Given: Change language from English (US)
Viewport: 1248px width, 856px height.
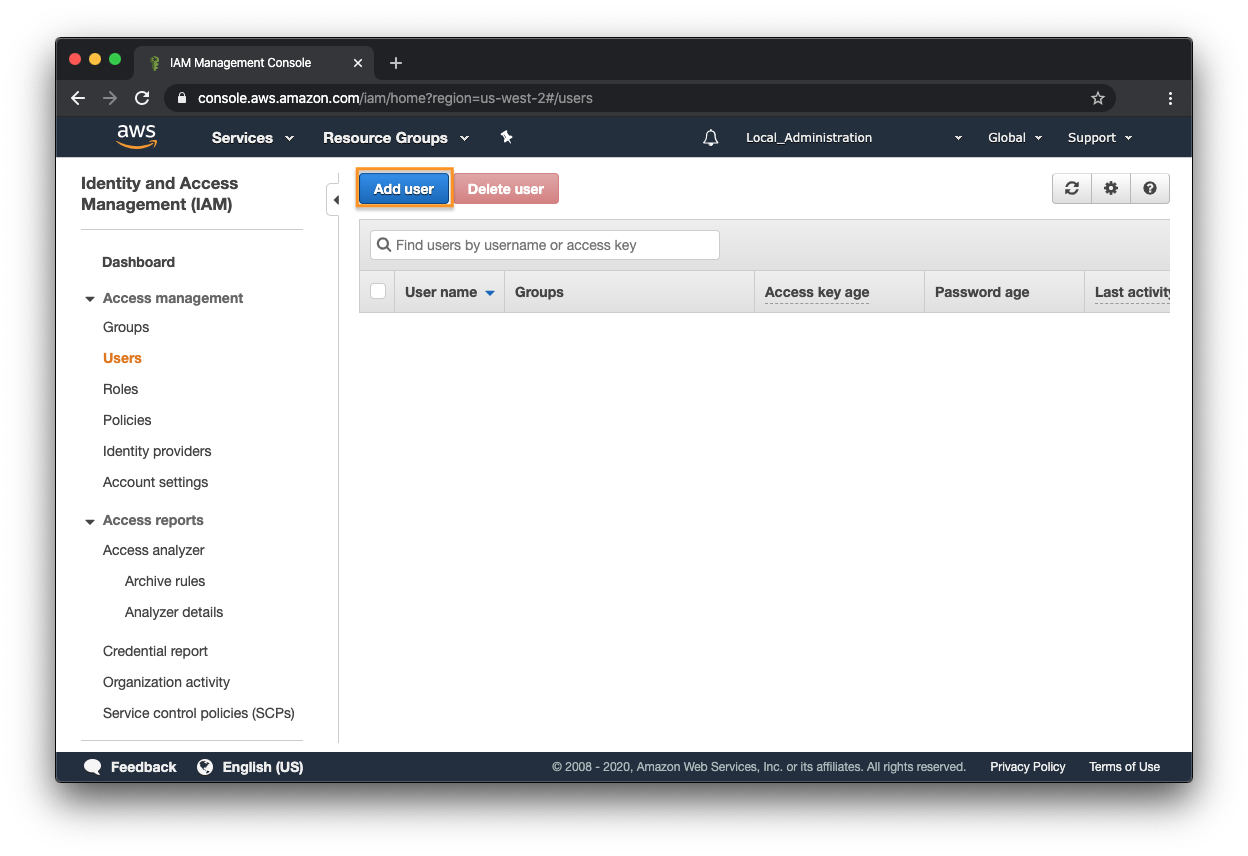Looking at the screenshot, I should 263,767.
